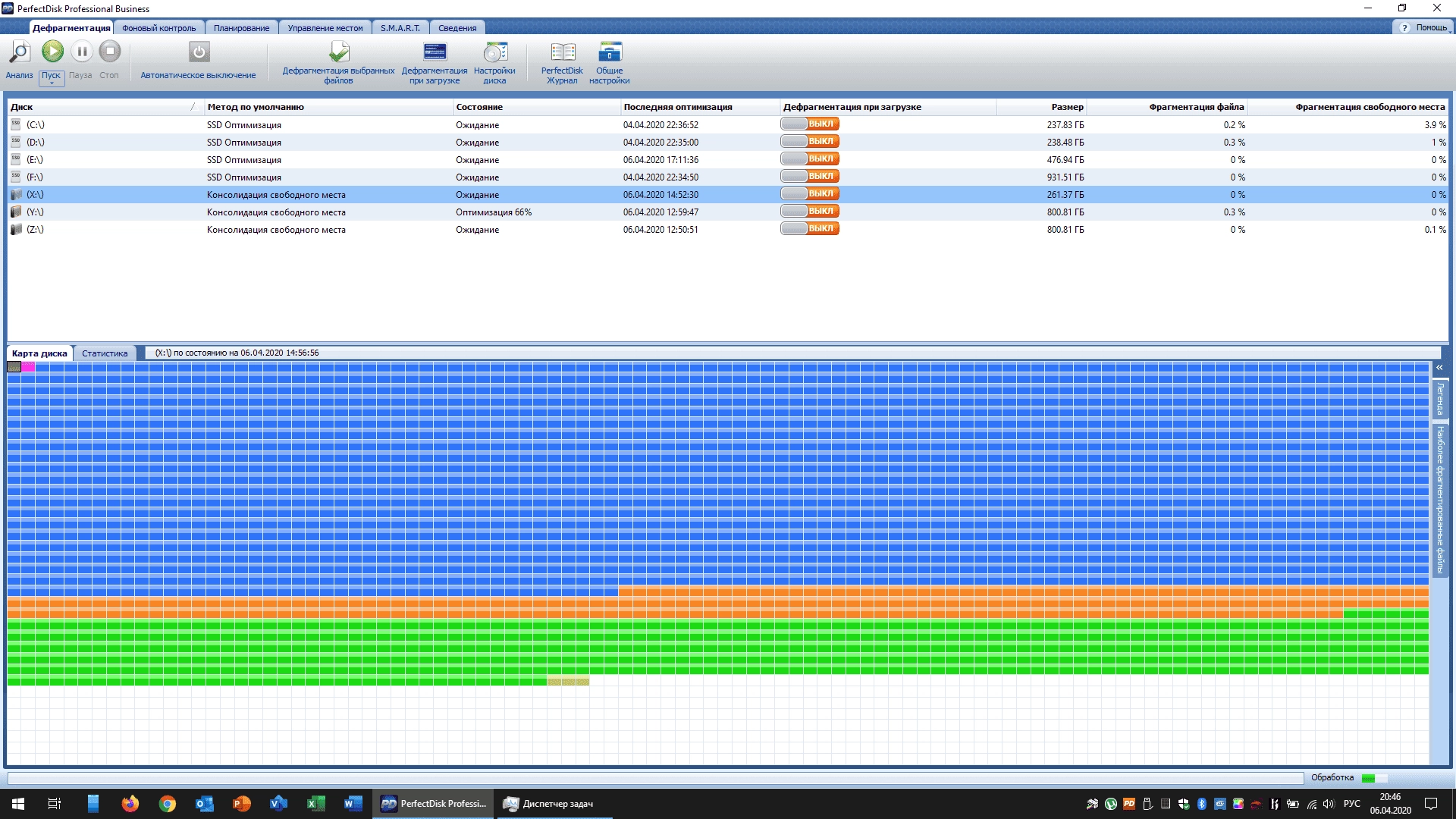Click the yellow blocks in the disk map

tap(568, 682)
